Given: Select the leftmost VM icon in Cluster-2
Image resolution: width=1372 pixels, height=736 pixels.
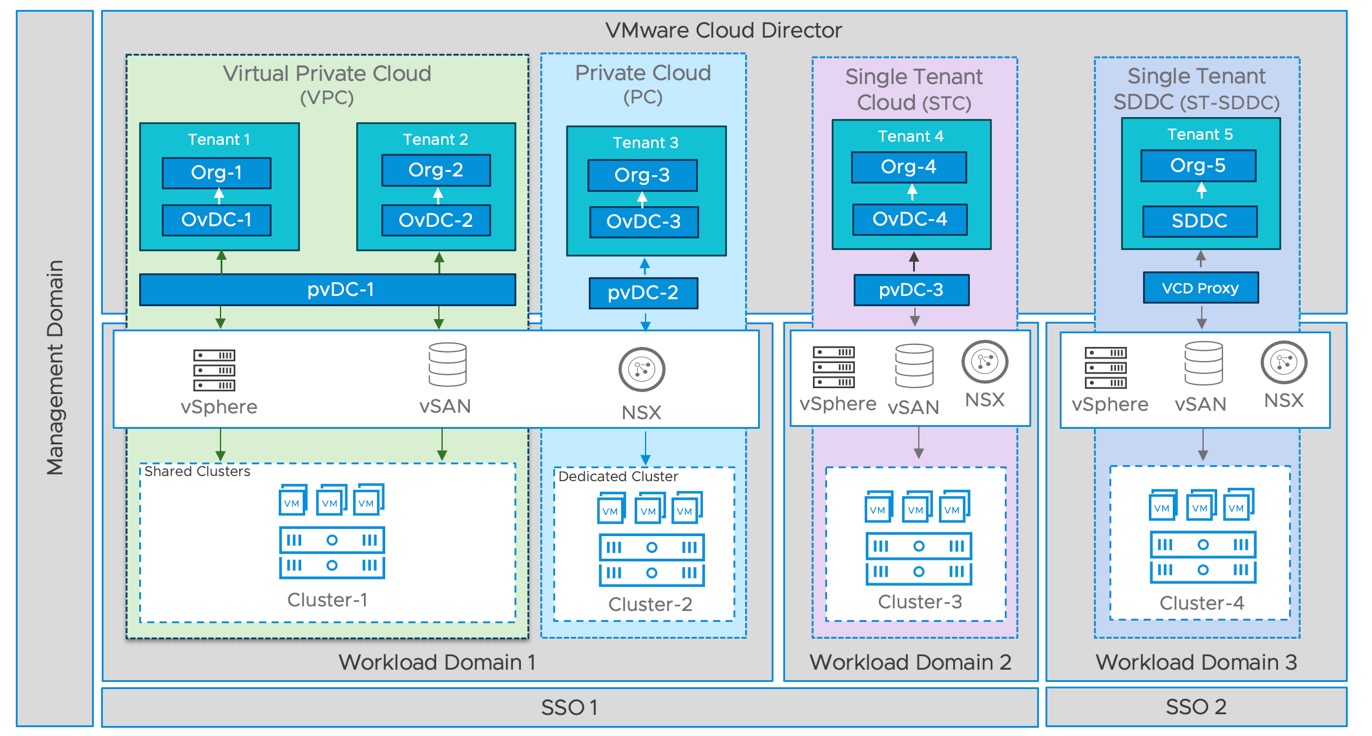Looking at the screenshot, I should coord(613,509).
